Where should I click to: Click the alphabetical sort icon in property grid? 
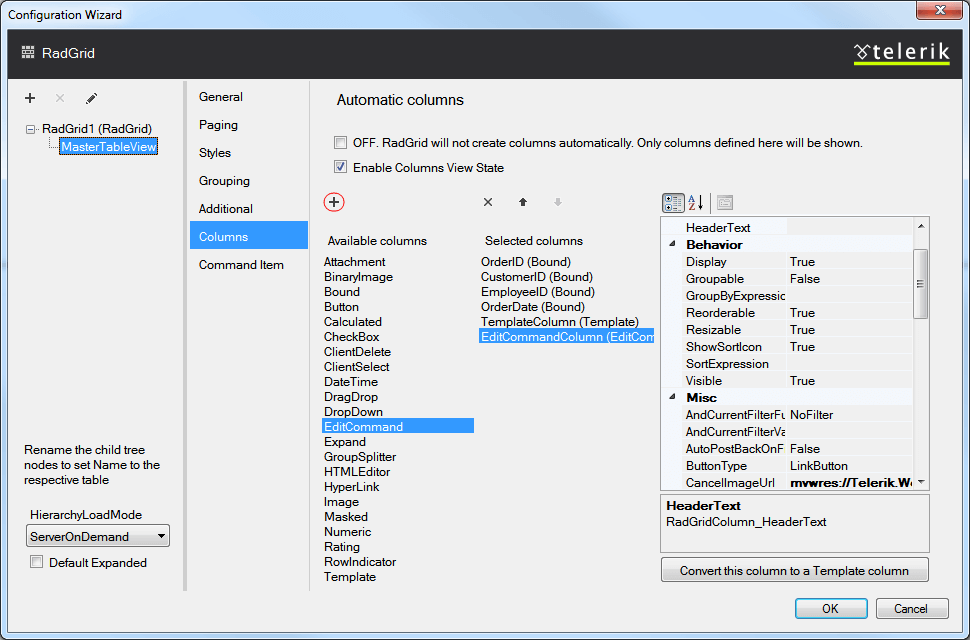tap(695, 202)
